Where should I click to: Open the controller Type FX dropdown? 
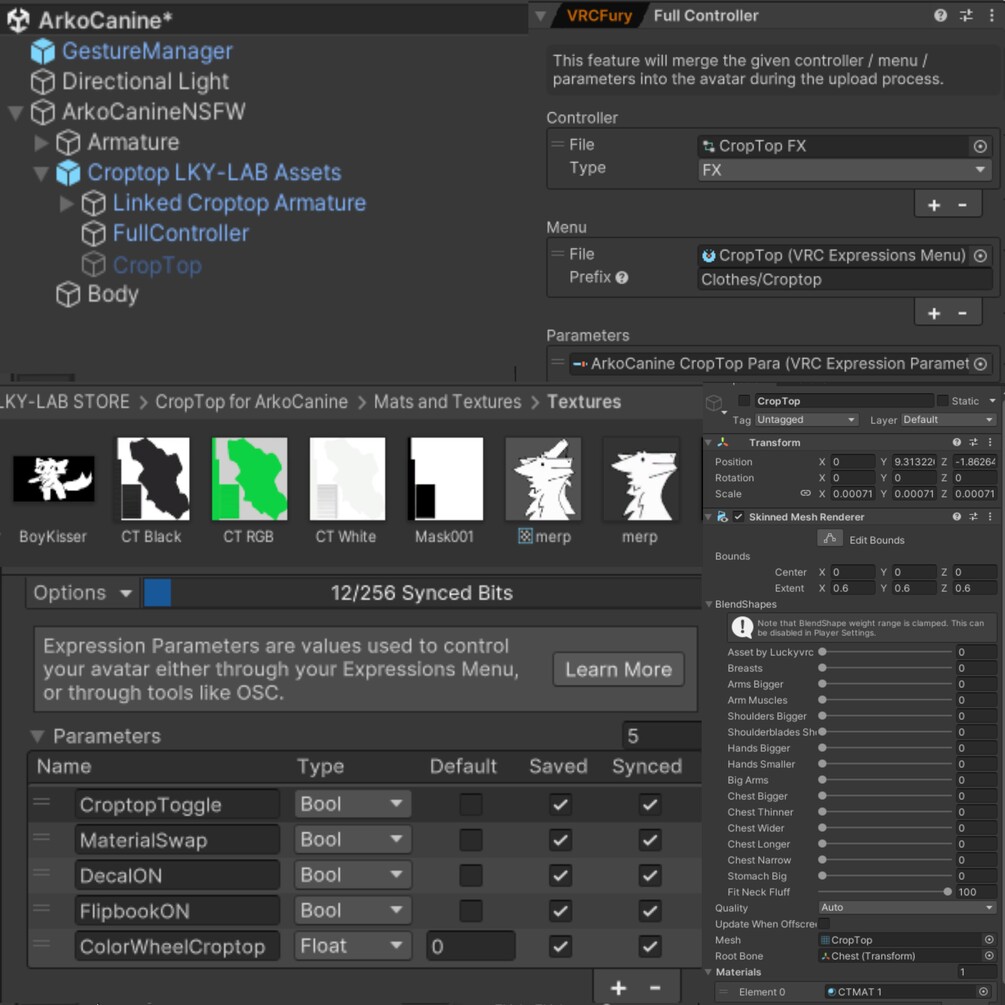click(x=844, y=170)
